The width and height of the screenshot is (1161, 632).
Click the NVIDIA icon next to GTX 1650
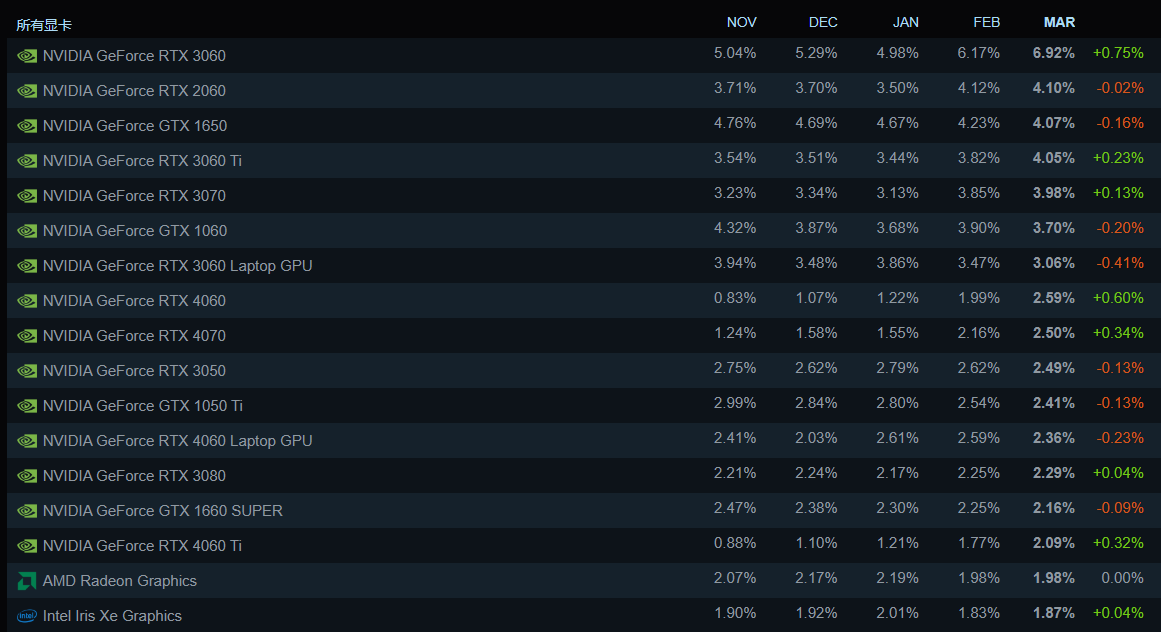tap(27, 126)
